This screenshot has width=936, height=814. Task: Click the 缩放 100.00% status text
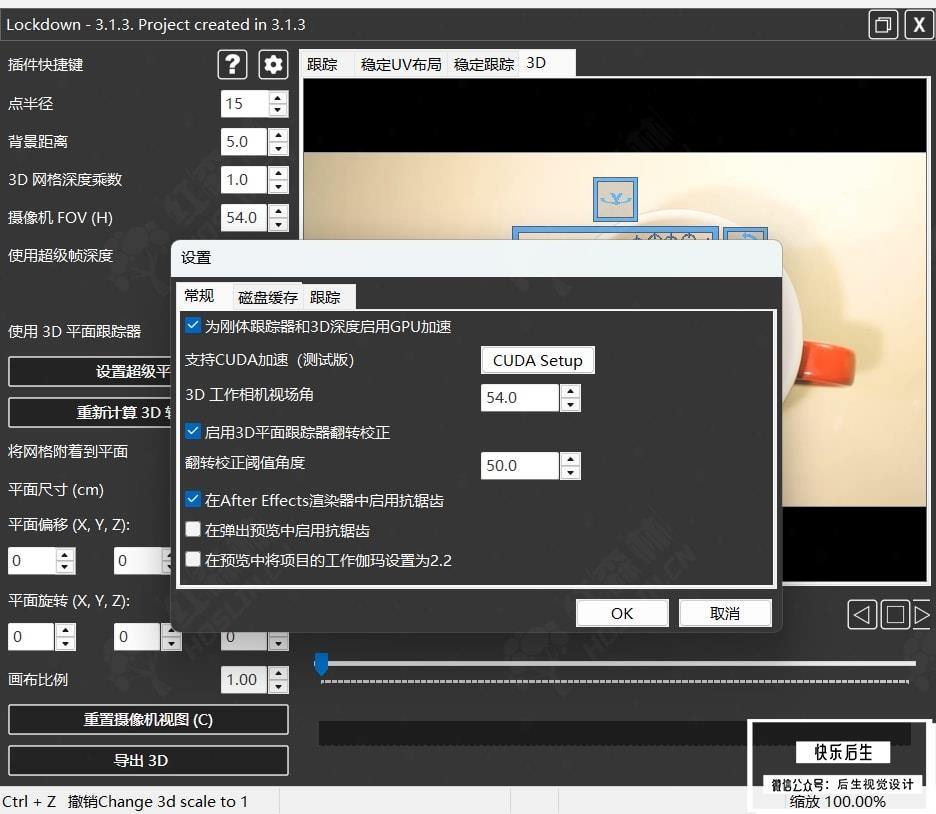click(838, 802)
